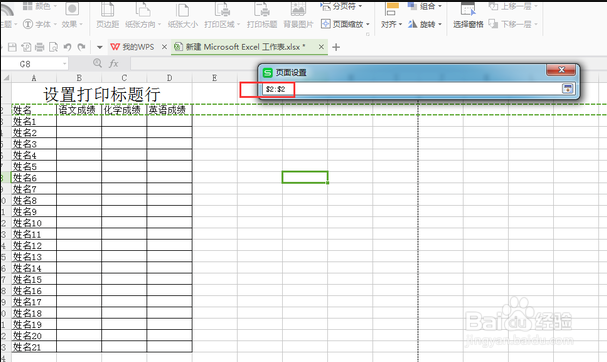Click the selected green-bordered cell G8
This screenshot has width=607, height=362.
[x=305, y=177]
